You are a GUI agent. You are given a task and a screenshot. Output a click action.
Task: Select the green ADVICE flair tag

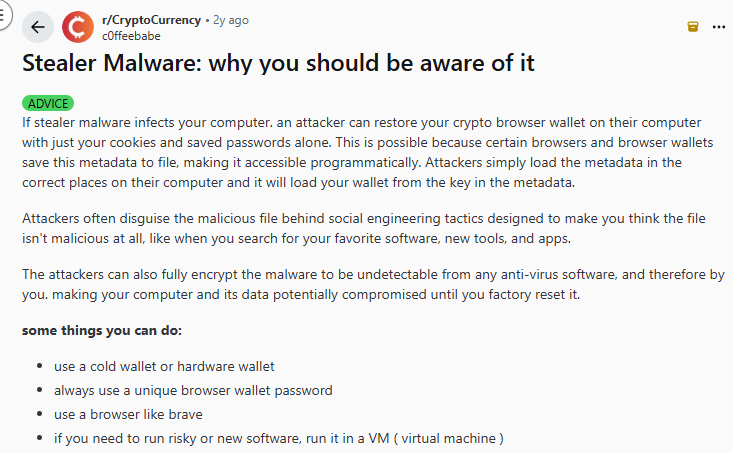click(48, 103)
